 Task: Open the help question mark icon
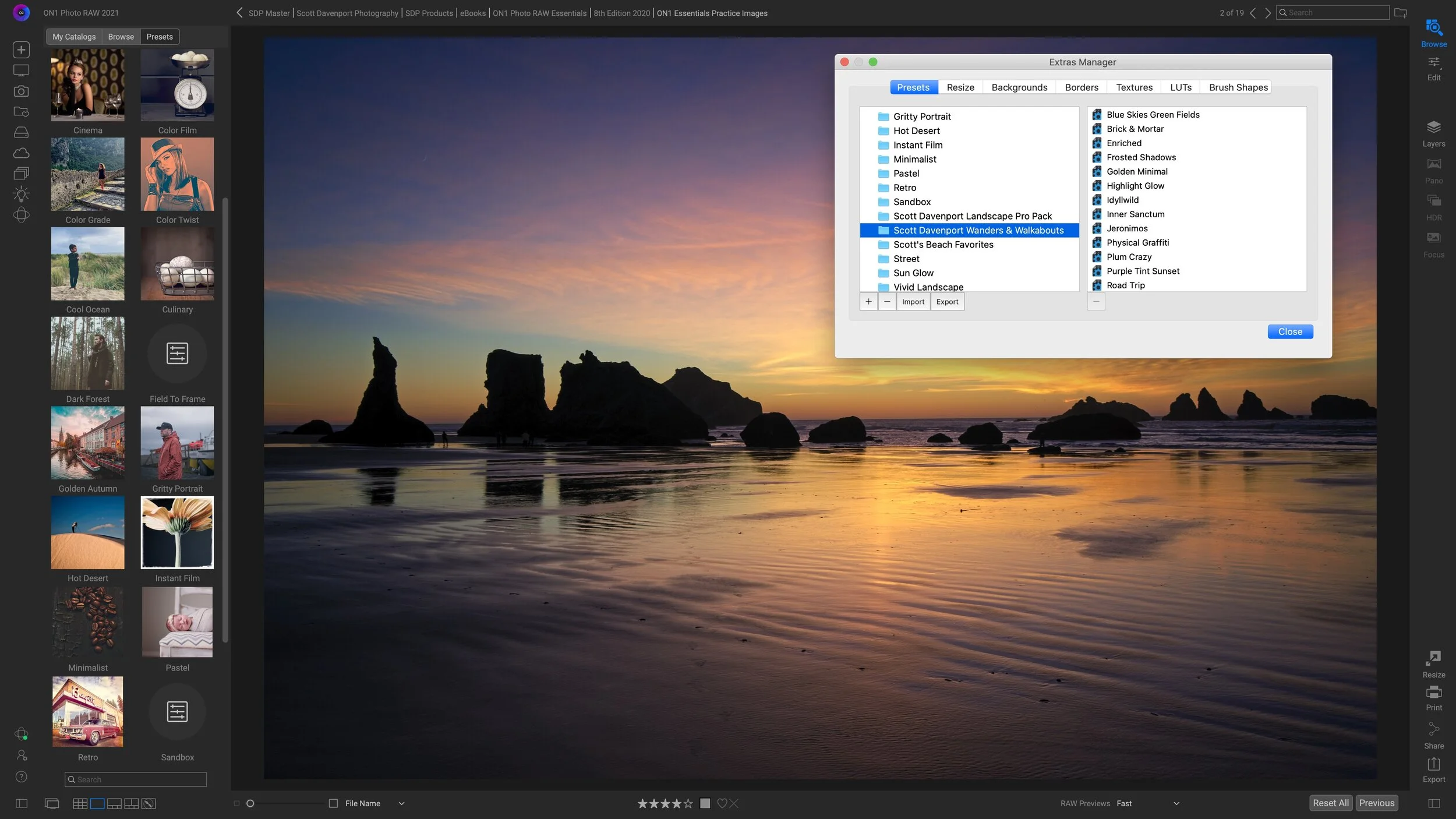pyautogui.click(x=21, y=776)
